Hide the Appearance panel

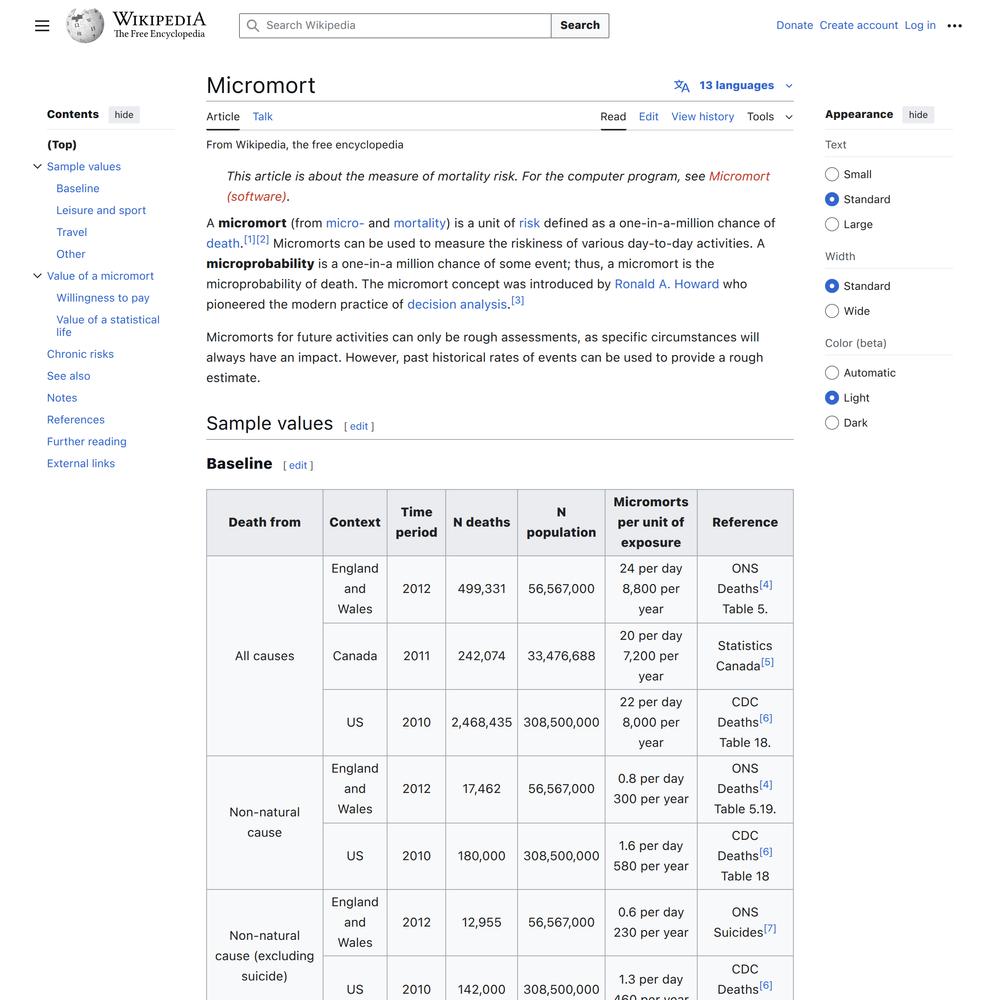point(918,115)
